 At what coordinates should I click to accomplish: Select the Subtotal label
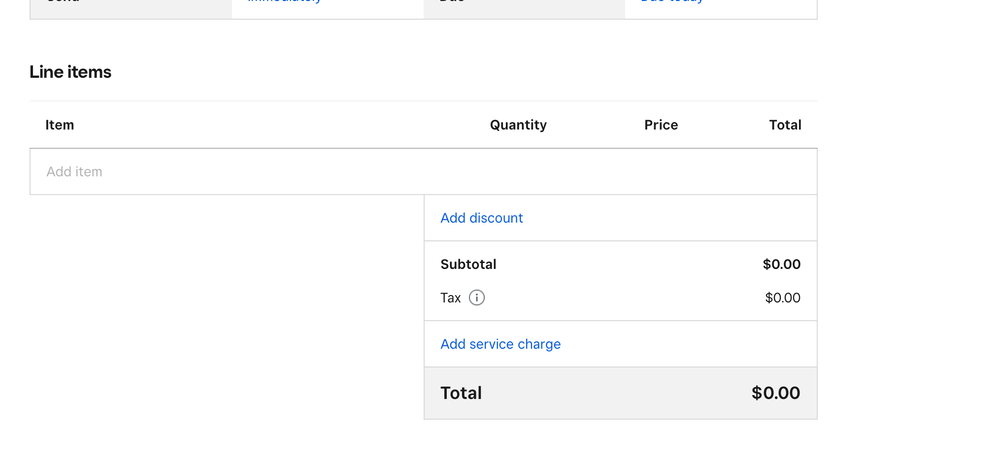[x=468, y=265]
